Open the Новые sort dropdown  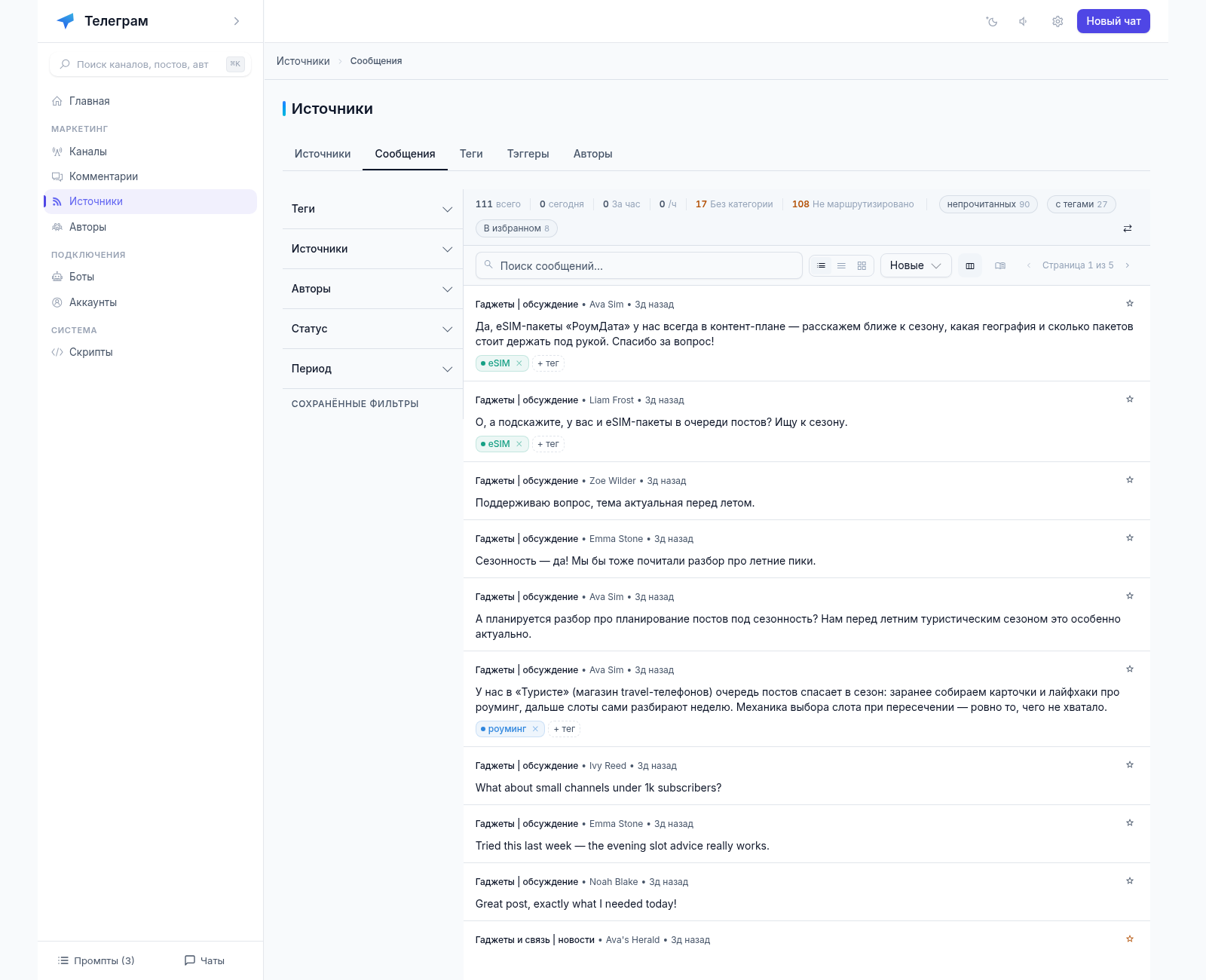[x=916, y=265]
